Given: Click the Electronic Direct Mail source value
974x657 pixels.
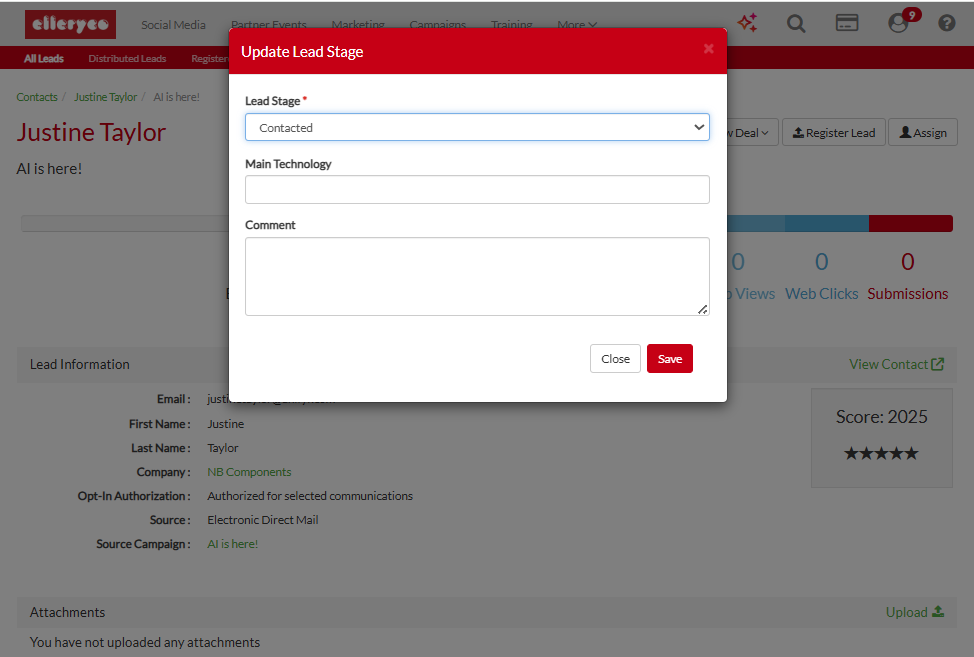Looking at the screenshot, I should (263, 520).
